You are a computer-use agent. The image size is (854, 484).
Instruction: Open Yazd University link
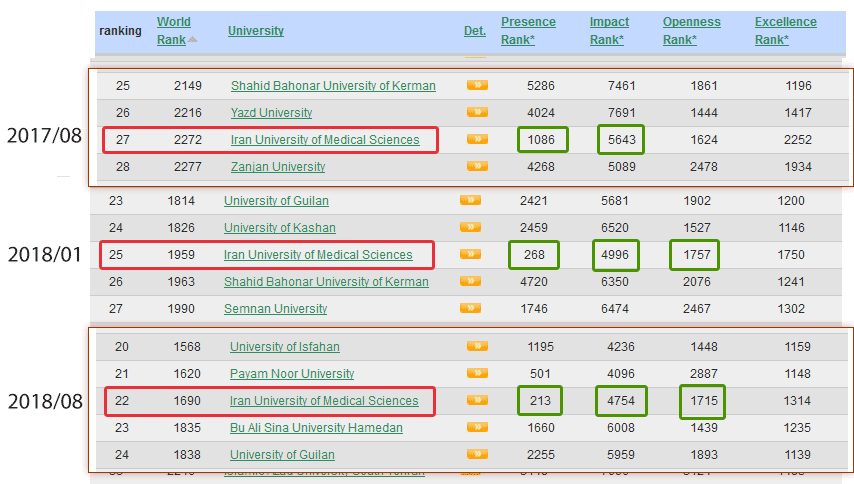[271, 113]
